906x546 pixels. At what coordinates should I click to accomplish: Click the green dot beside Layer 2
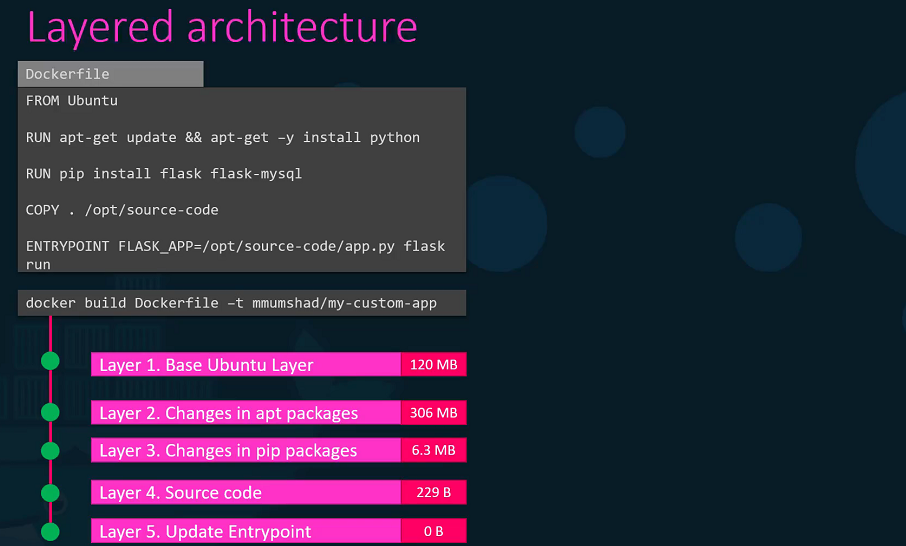50,411
